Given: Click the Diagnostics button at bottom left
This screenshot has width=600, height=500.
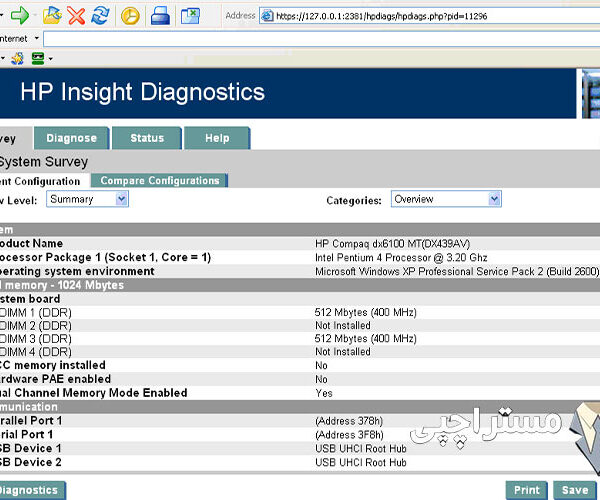Looking at the screenshot, I should tap(33, 490).
